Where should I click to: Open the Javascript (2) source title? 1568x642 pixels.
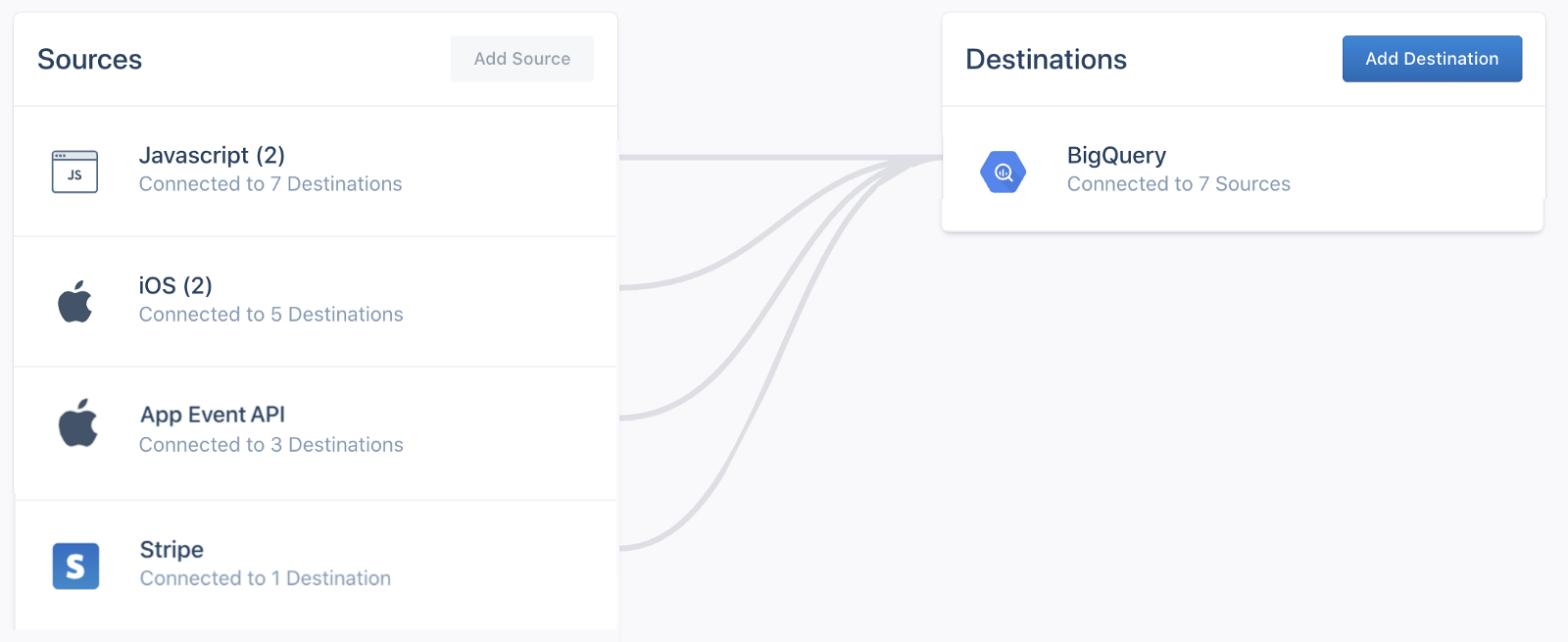point(212,156)
